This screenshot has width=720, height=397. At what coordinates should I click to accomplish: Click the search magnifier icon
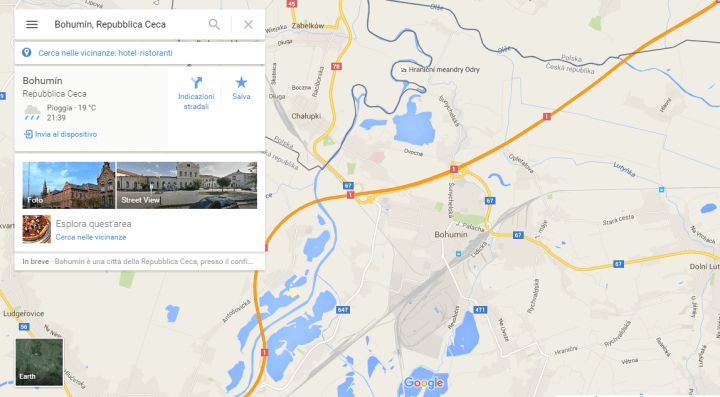[214, 24]
